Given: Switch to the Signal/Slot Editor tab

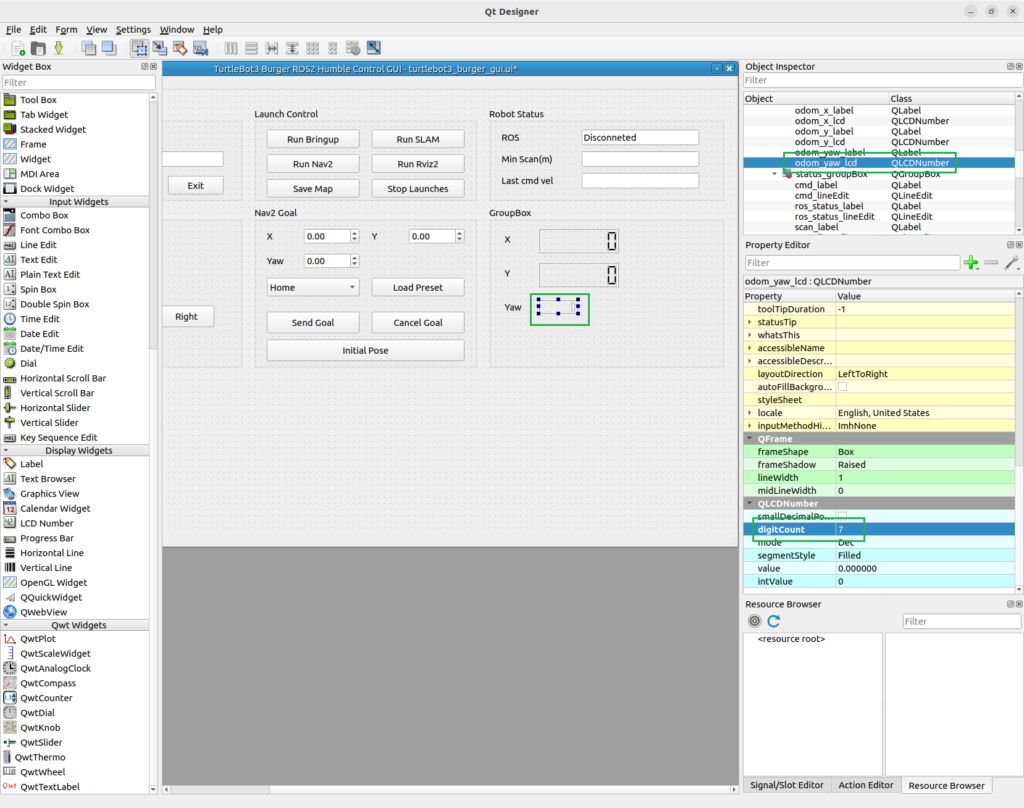Looking at the screenshot, I should (786, 785).
